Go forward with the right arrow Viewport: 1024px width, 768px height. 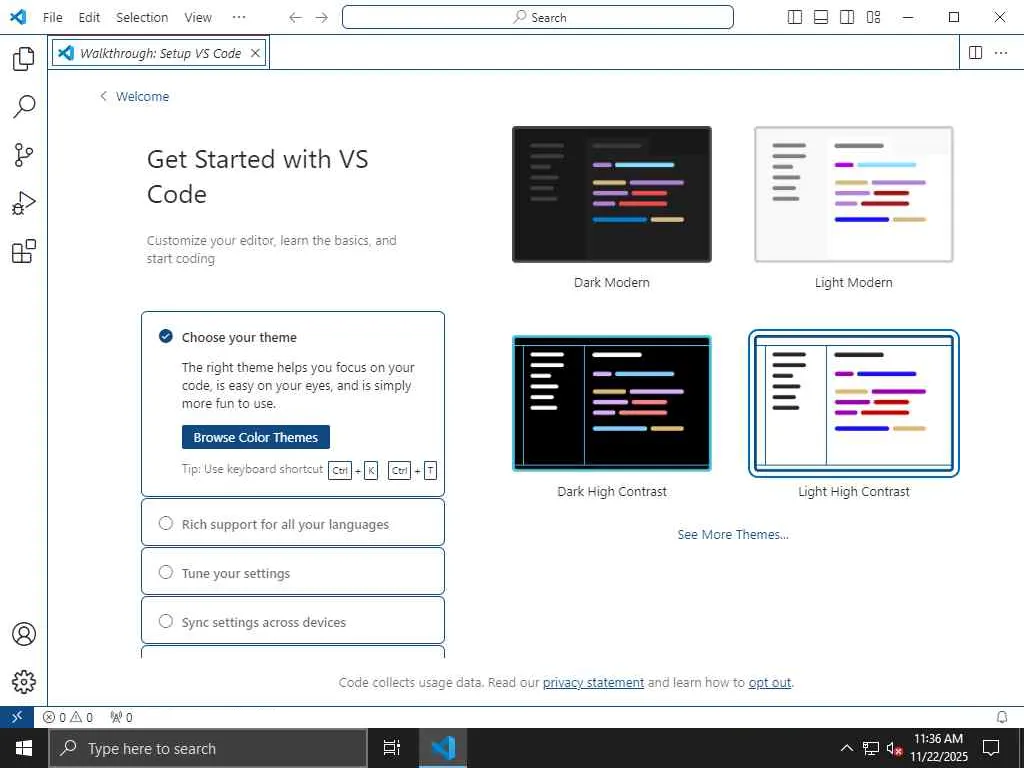[x=321, y=18]
